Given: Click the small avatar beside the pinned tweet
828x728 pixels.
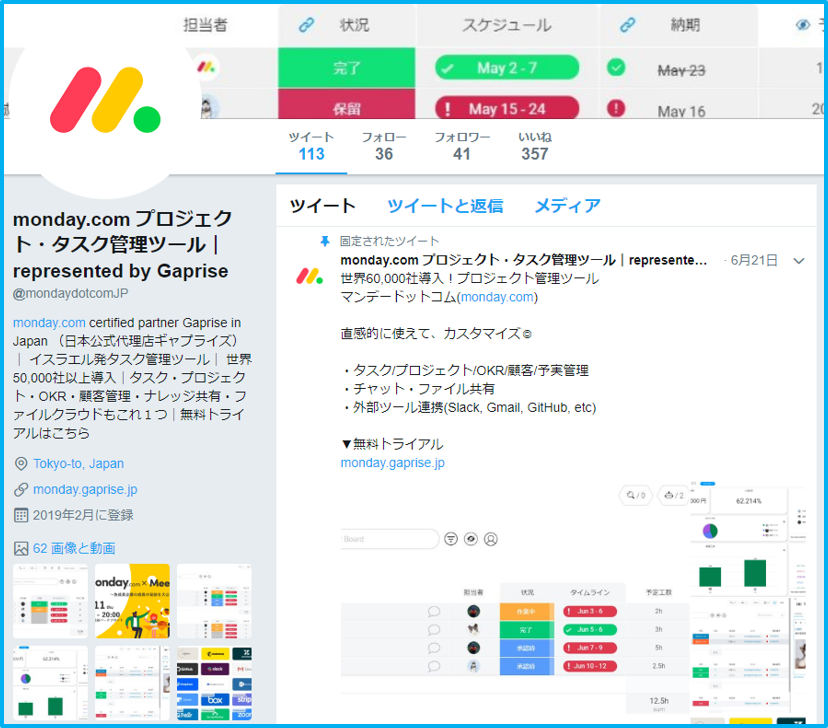Looking at the screenshot, I should click(308, 275).
